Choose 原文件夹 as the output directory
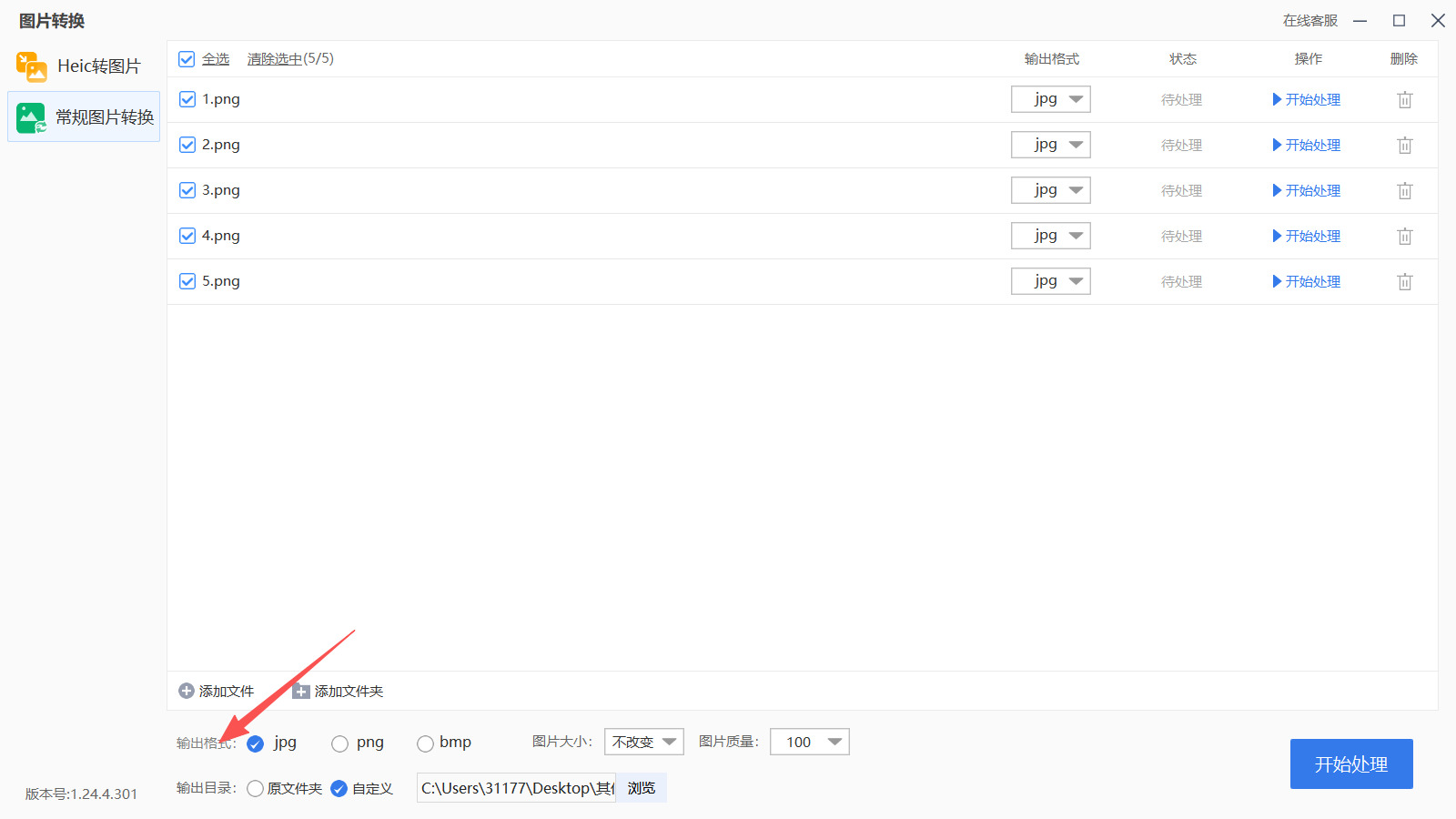Viewport: 1456px width, 819px height. click(x=255, y=789)
